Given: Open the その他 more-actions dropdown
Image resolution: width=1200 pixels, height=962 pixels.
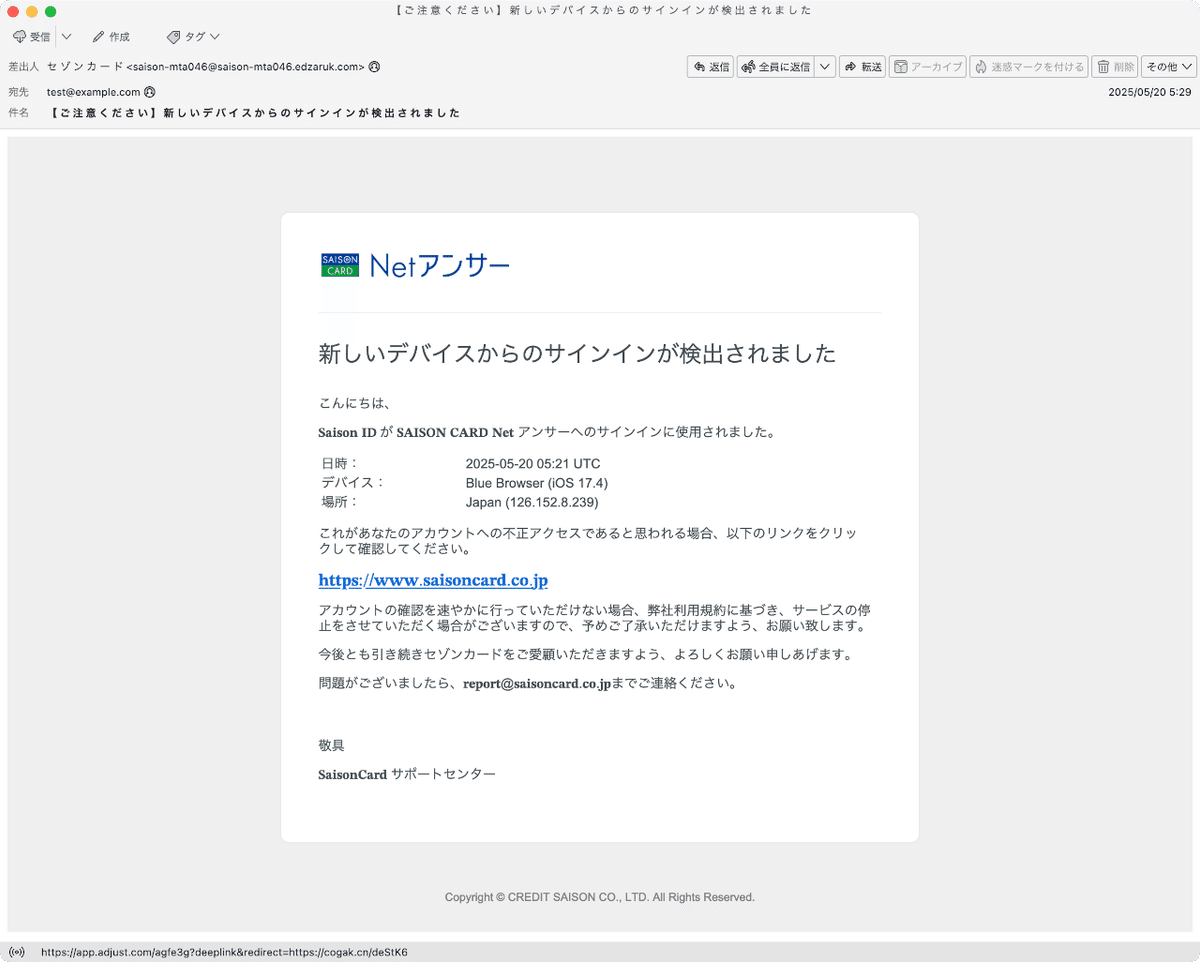Looking at the screenshot, I should pyautogui.click(x=1169, y=67).
